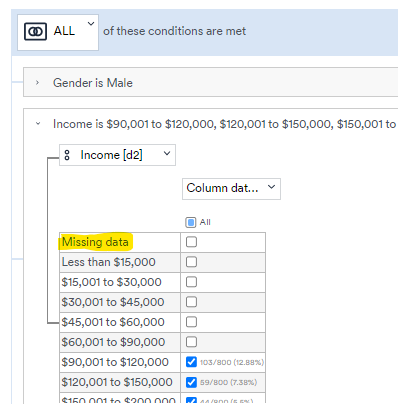Open the Column data dropdown

[231, 189]
